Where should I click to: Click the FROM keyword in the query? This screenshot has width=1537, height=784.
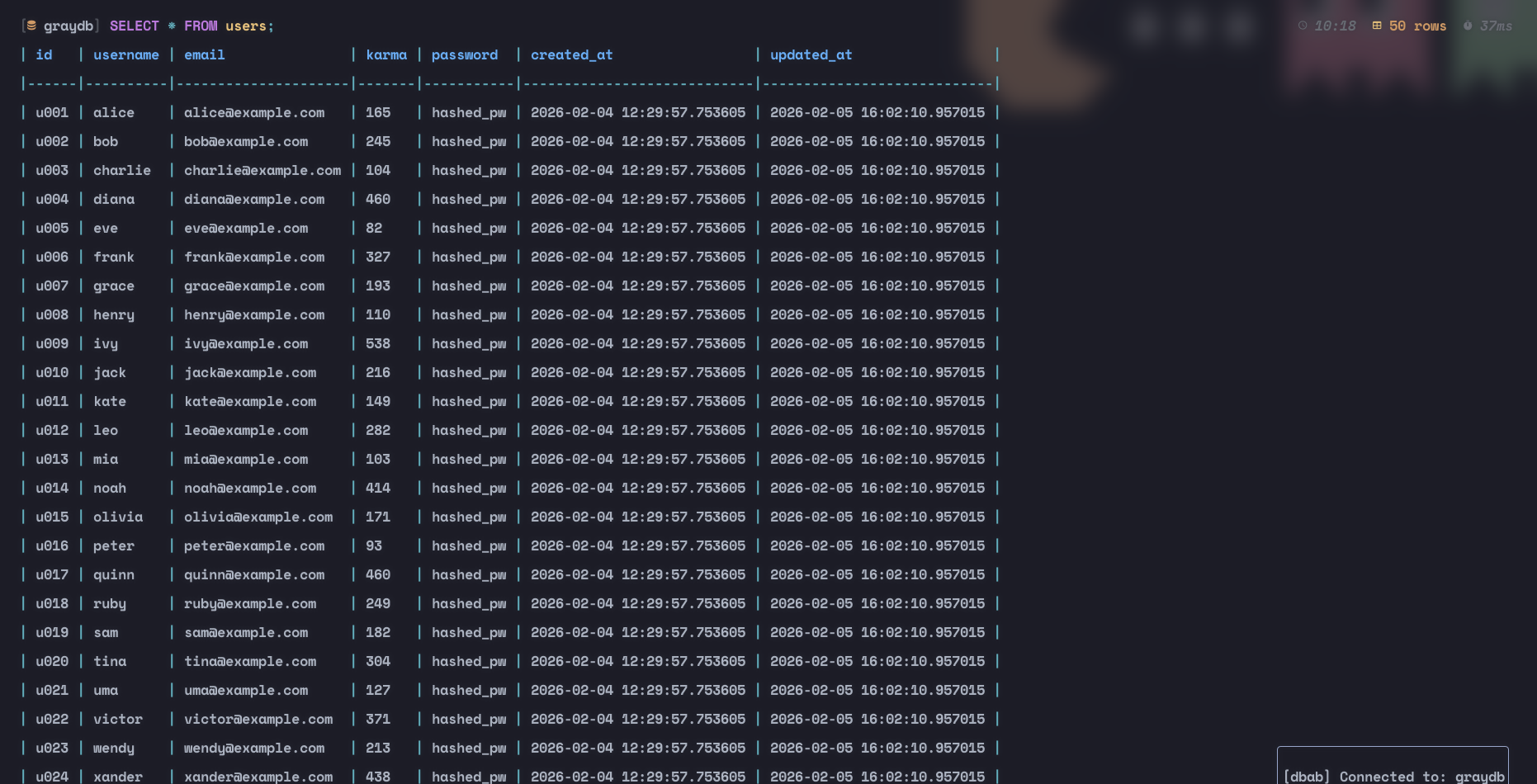[x=201, y=26]
